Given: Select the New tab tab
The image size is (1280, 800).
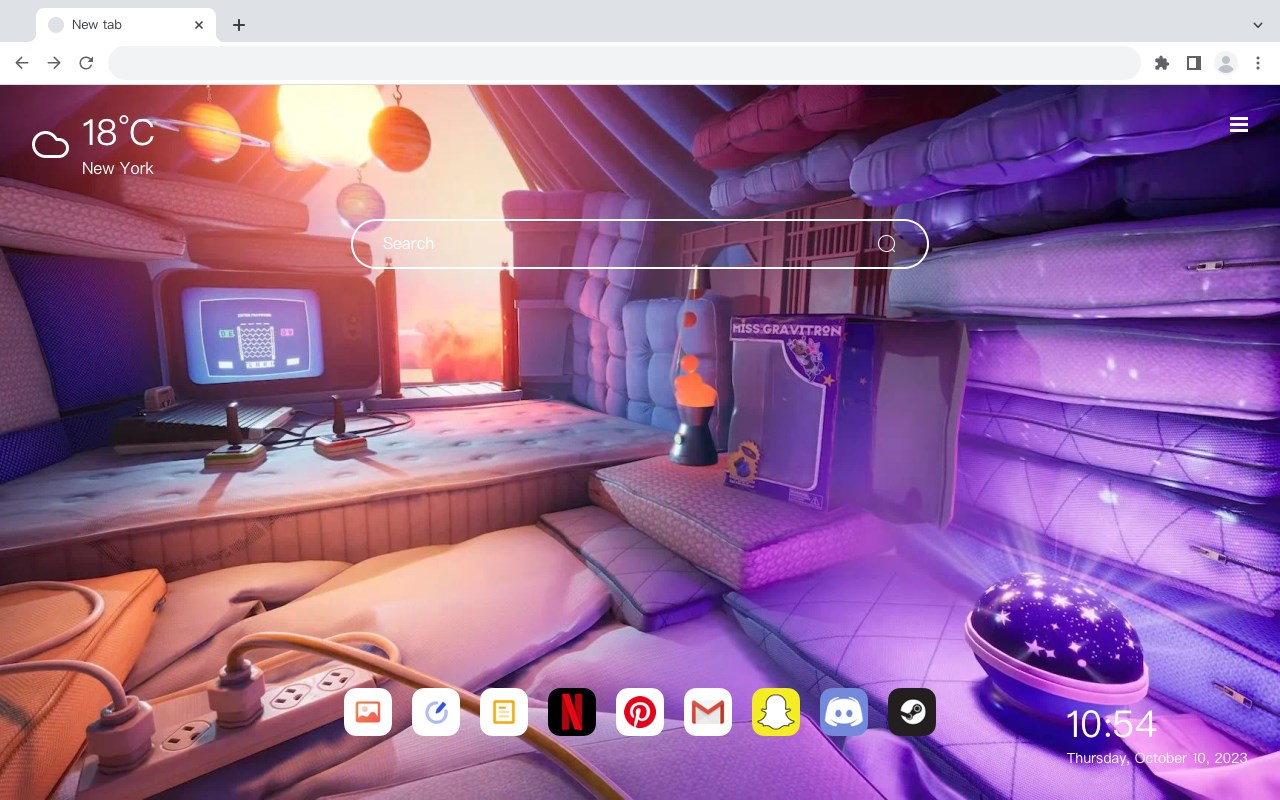Looking at the screenshot, I should (126, 25).
